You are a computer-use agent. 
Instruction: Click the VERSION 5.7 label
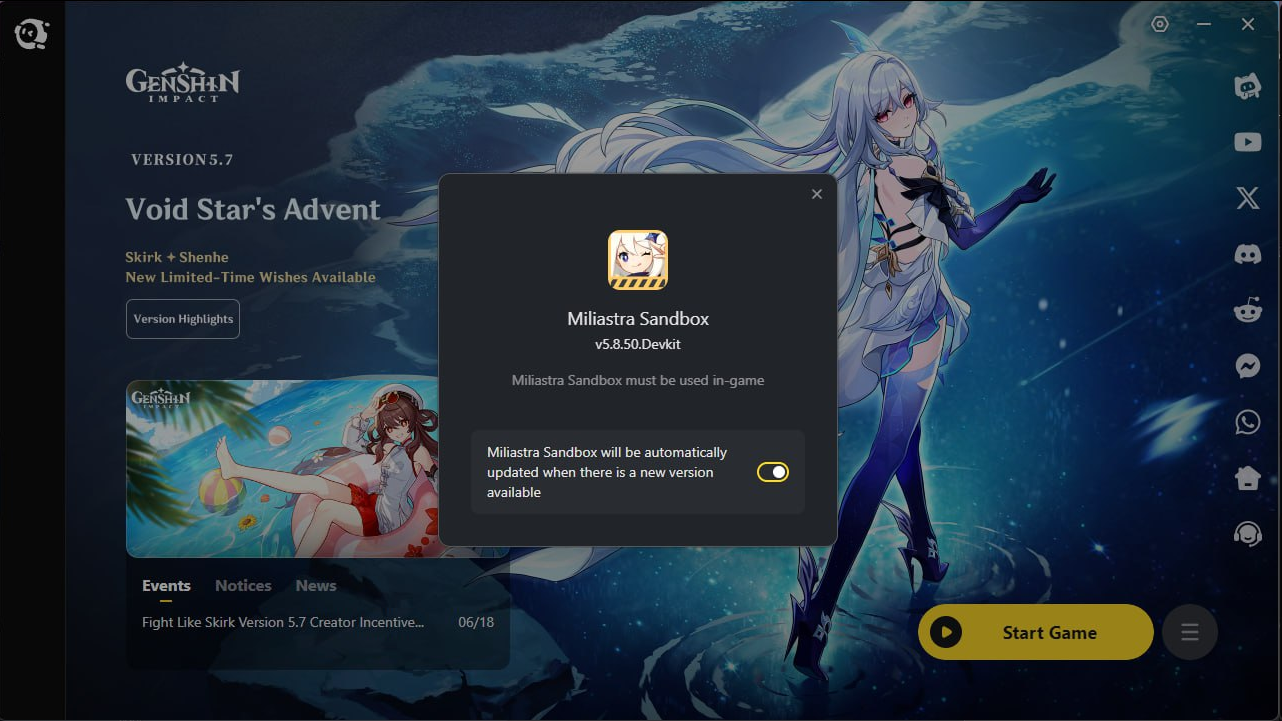point(182,159)
